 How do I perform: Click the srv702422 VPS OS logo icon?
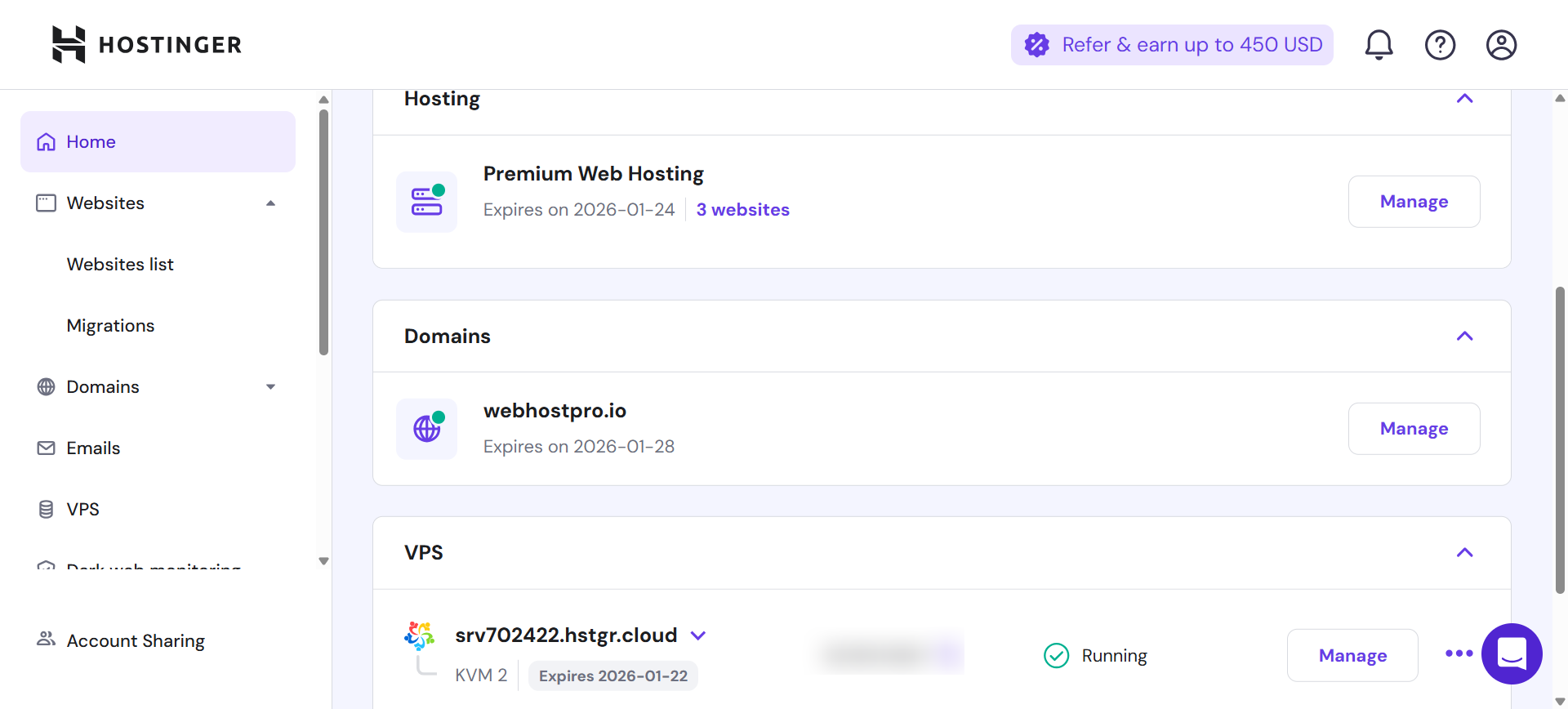pos(420,635)
